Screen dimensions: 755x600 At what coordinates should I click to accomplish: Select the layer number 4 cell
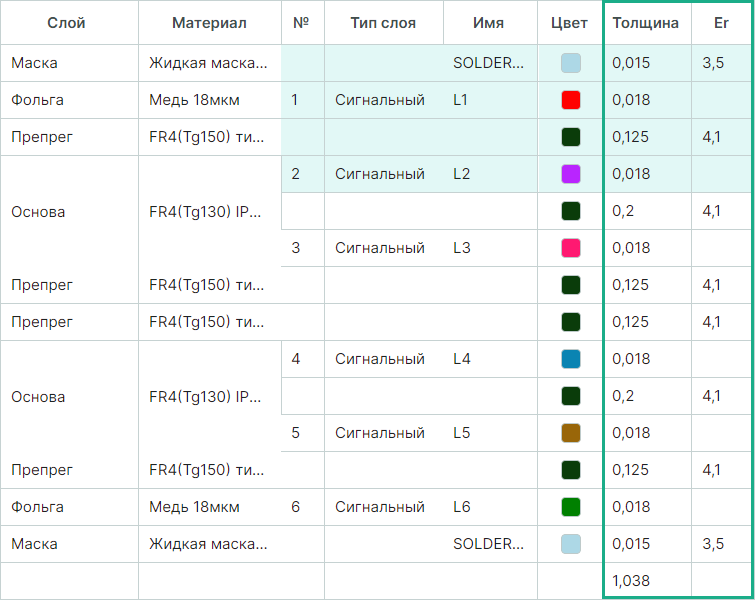point(296,359)
